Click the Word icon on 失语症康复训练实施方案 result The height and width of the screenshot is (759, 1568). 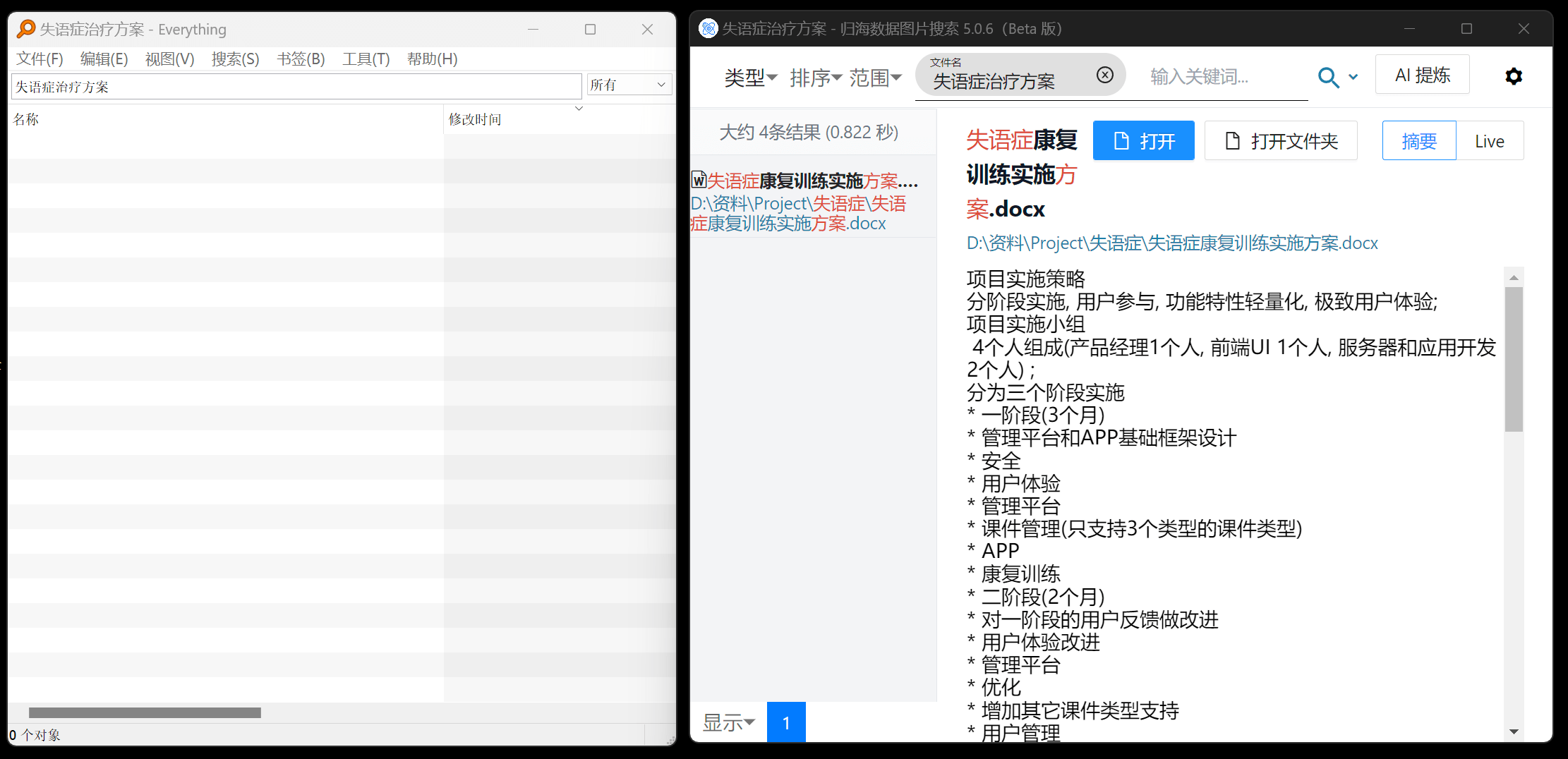pos(699,181)
